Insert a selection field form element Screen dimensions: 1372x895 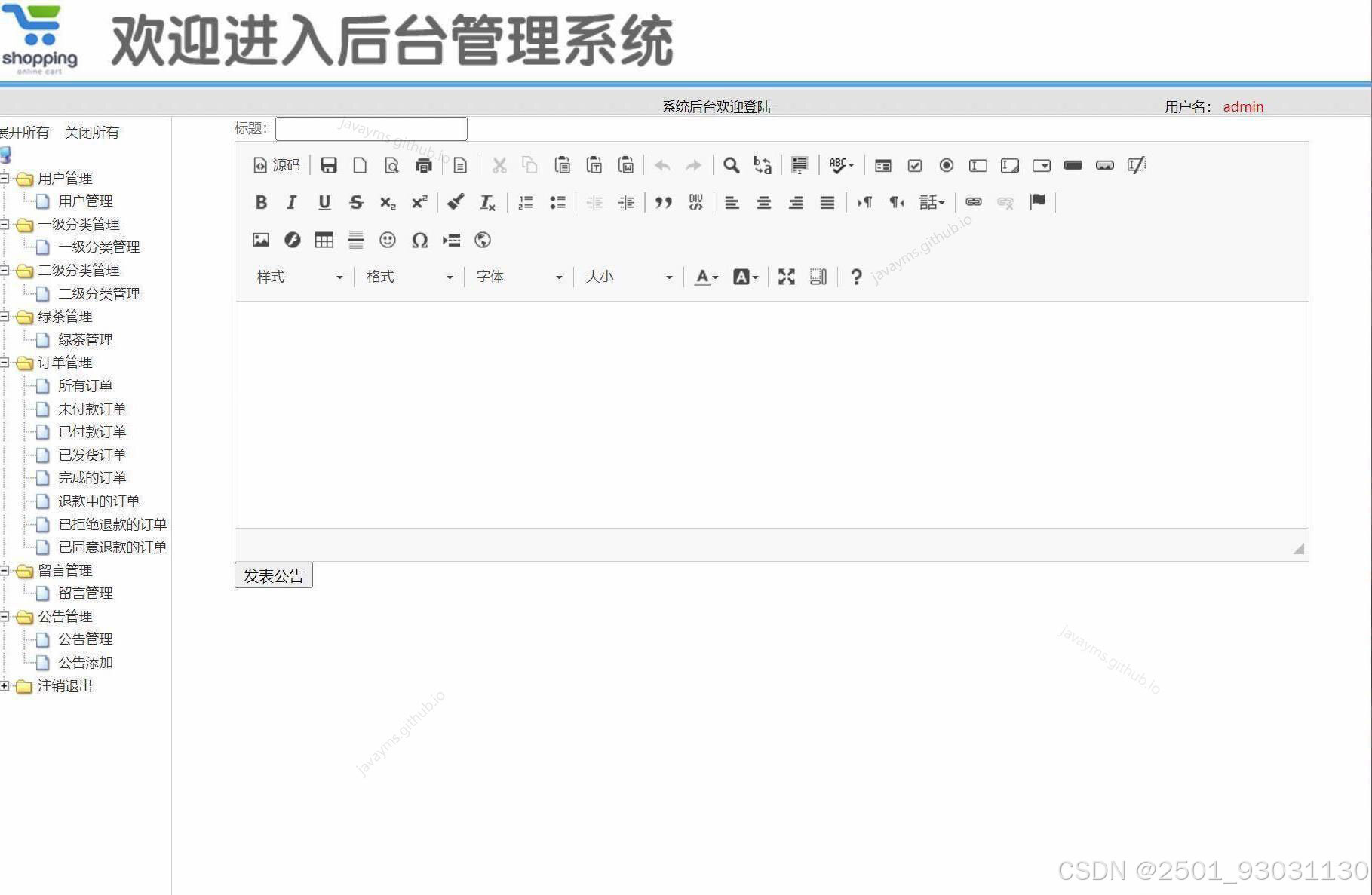1042,165
